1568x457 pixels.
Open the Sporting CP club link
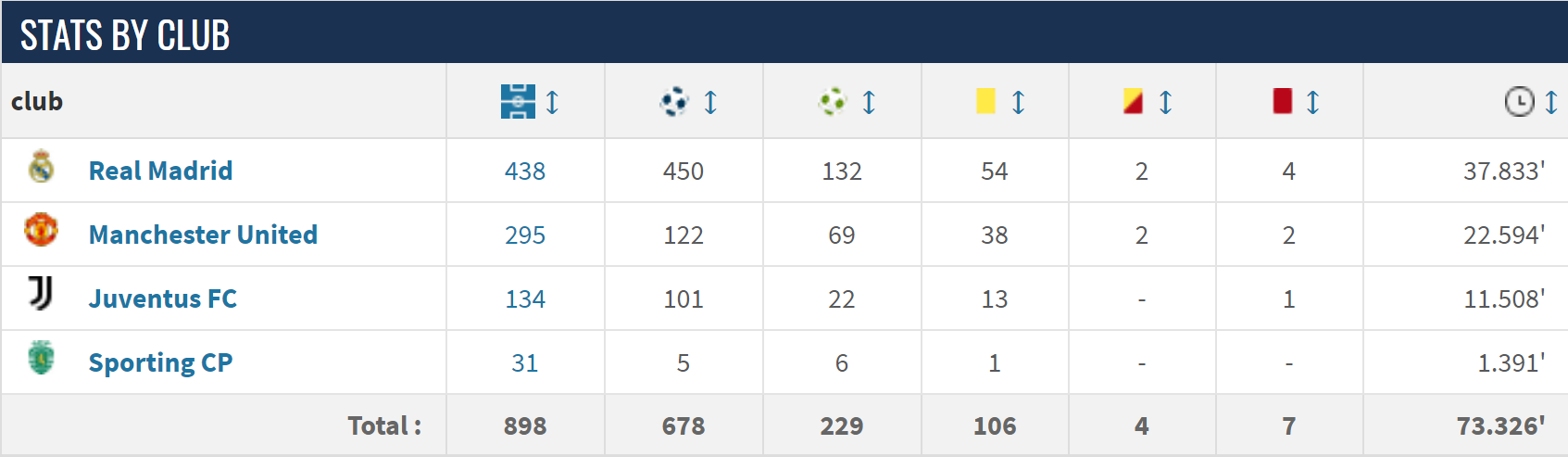click(x=160, y=362)
